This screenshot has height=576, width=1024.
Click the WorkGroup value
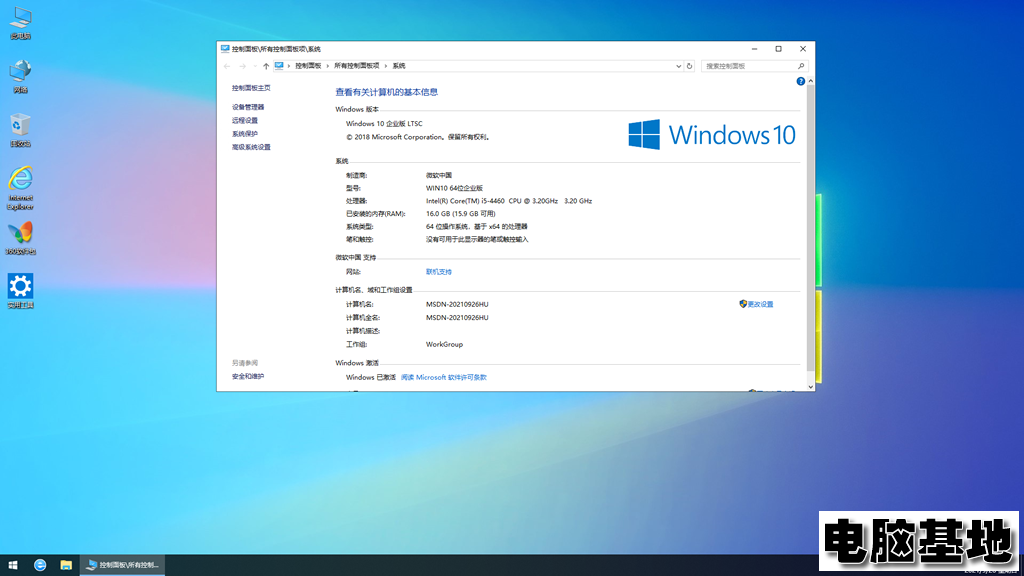[x=444, y=344]
